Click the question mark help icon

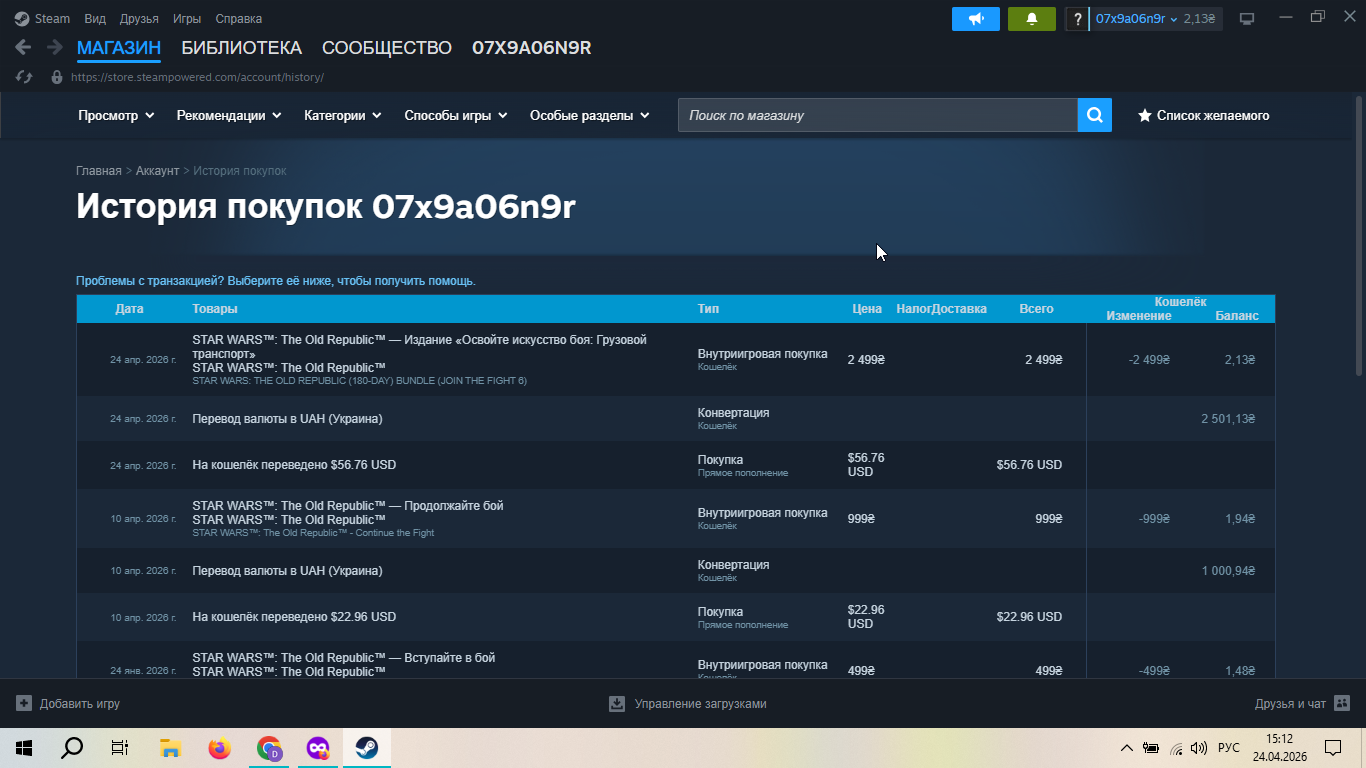(1077, 18)
